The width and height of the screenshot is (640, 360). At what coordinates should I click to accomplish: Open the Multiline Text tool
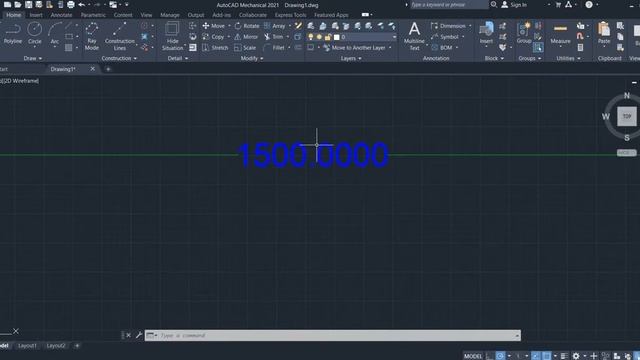[x=414, y=36]
